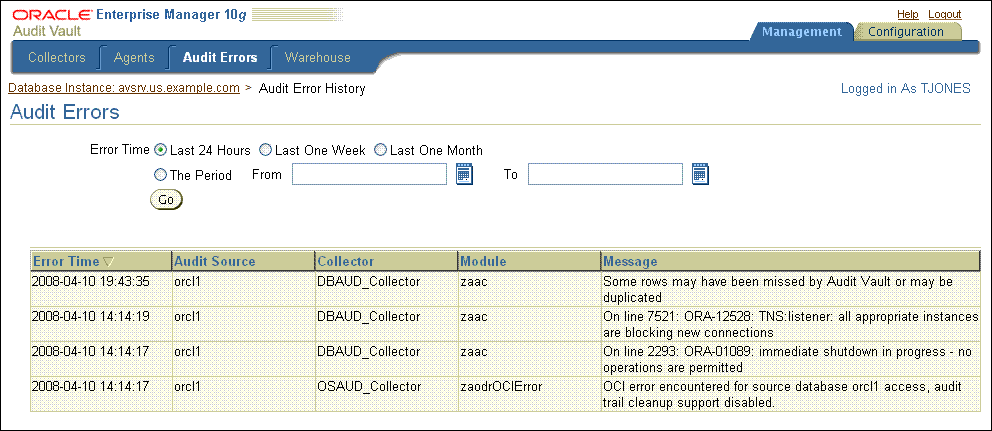992x431 pixels.
Task: Click the Logout link
Action: point(945,14)
